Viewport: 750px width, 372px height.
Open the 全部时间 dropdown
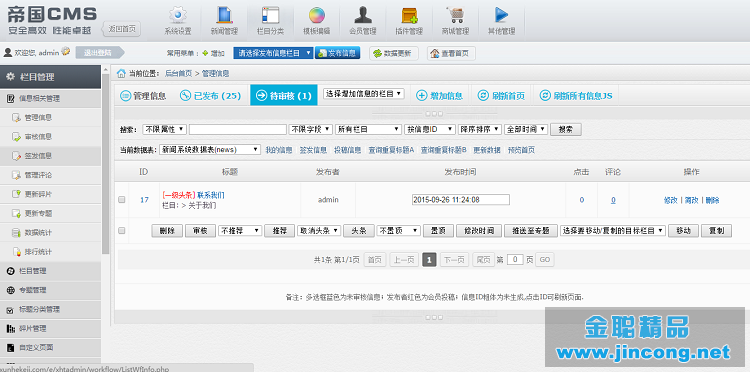[x=526, y=129]
